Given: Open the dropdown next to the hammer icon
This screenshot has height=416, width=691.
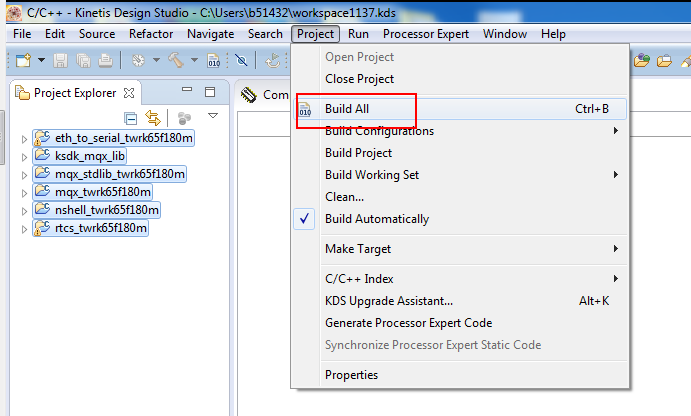Looking at the screenshot, I should pos(194,60).
